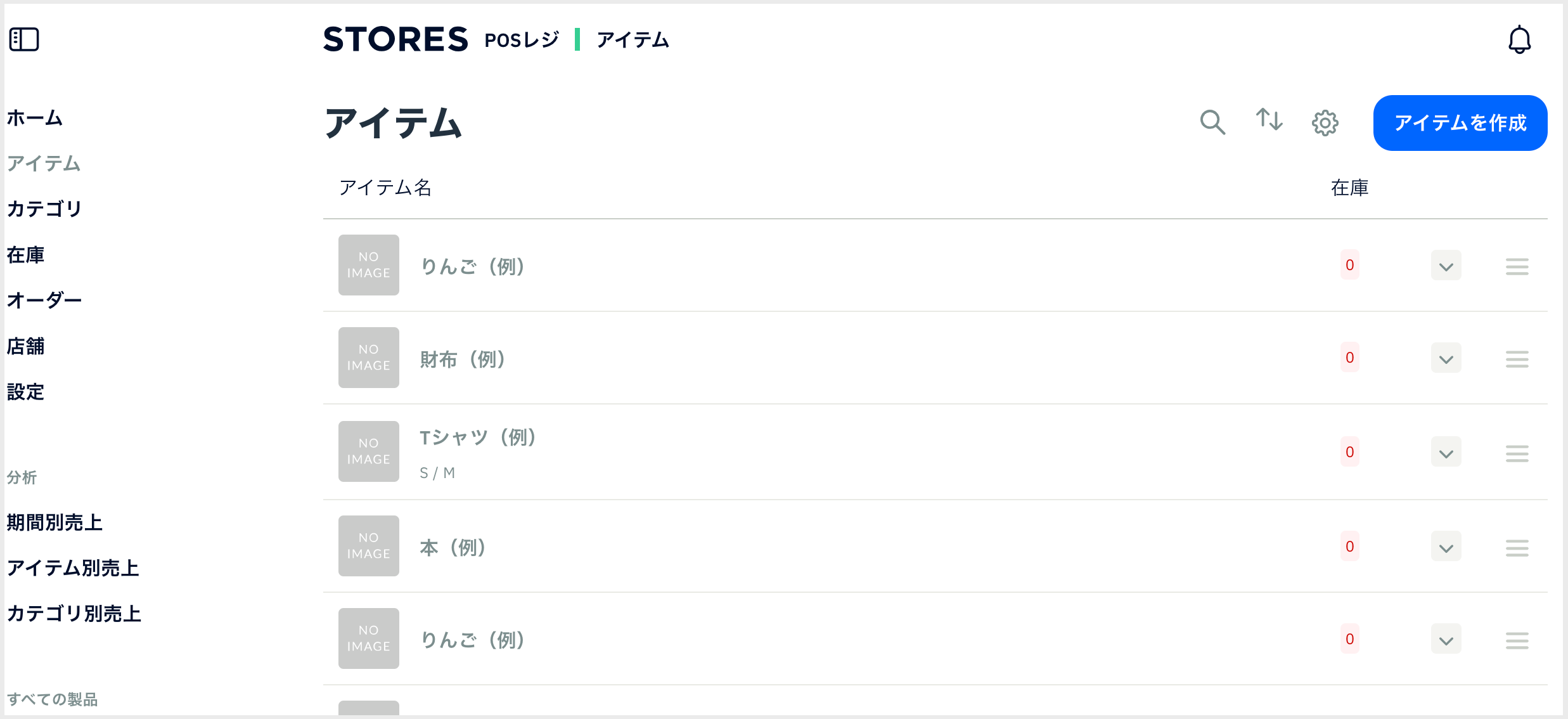Viewport: 1568px width, 719px height.
Task: Expand the 本（例） row chevron
Action: pos(1446,547)
